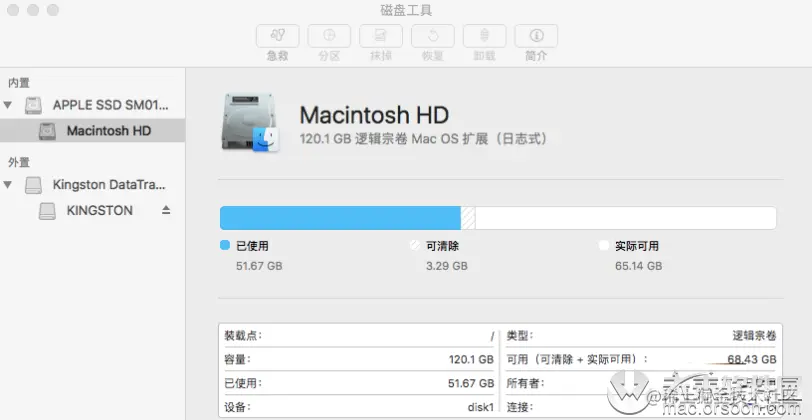Click the 容量 120.1 GB value
The image size is (812, 420).
pos(471,359)
